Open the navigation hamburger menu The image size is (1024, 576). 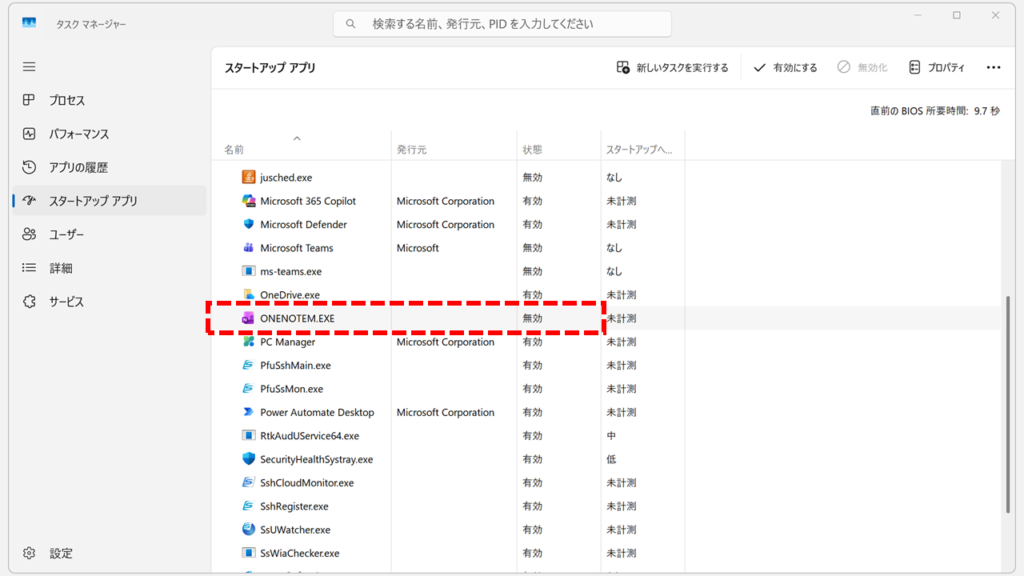[x=29, y=66]
